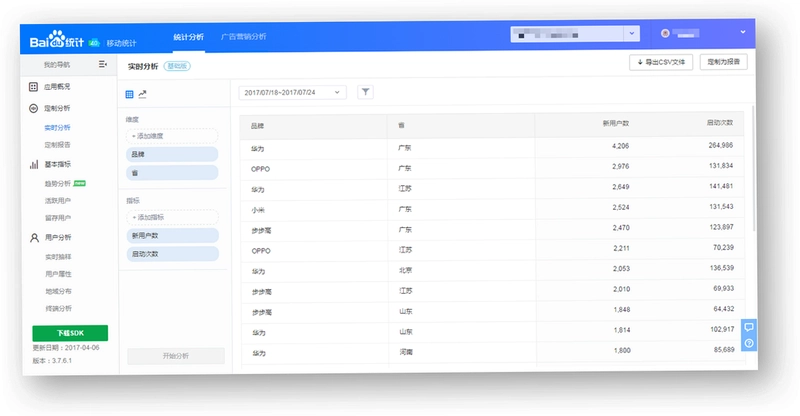Click the cell value 141,481
Screen dimensions: 800x416
(x=721, y=186)
